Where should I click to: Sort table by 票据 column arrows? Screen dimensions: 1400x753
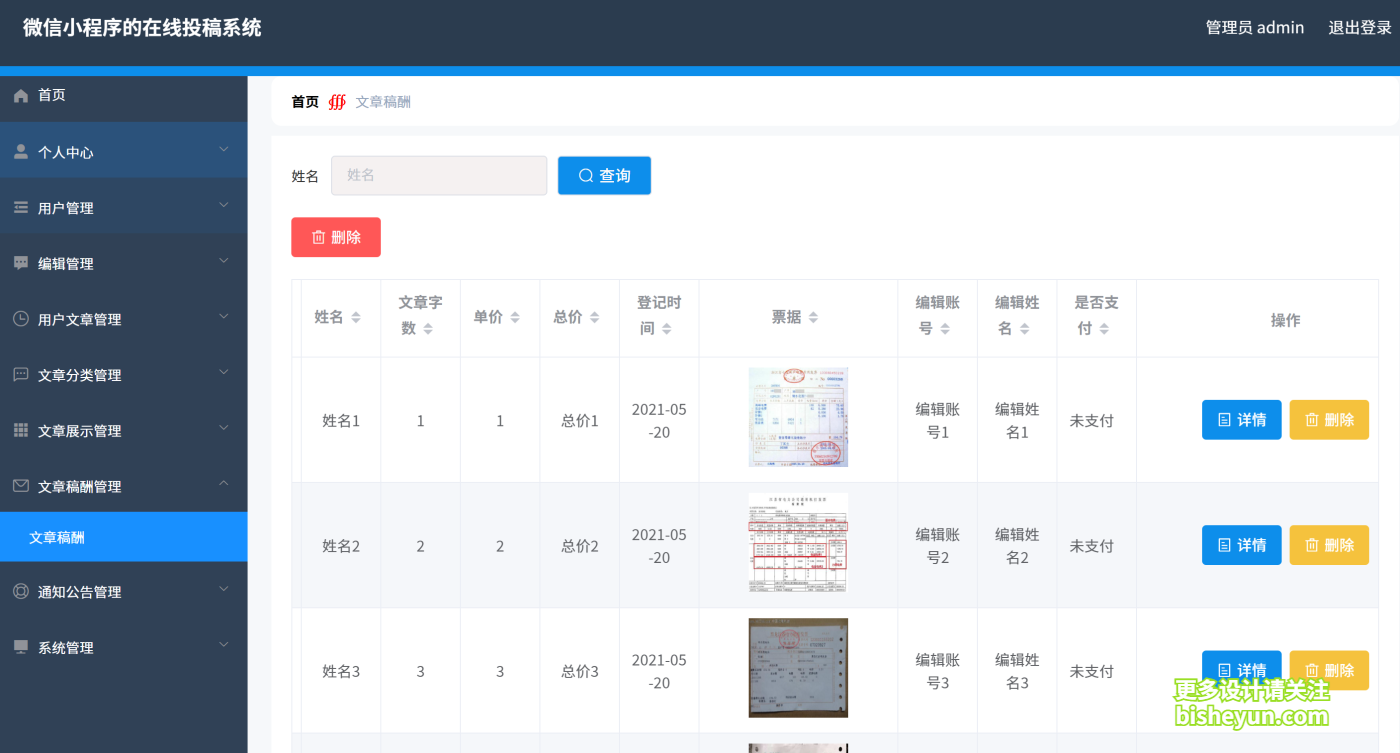pyautogui.click(x=813, y=317)
